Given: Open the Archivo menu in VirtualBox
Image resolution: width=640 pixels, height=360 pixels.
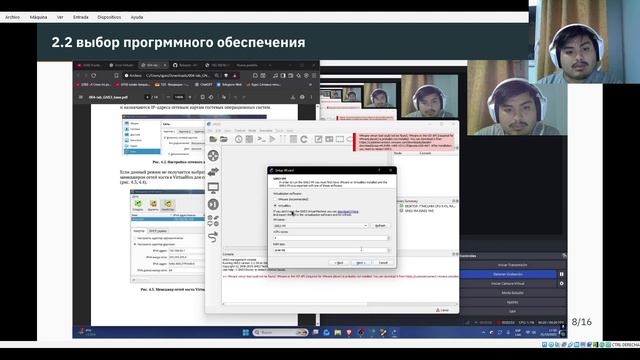Looking at the screenshot, I should pos(12,18).
